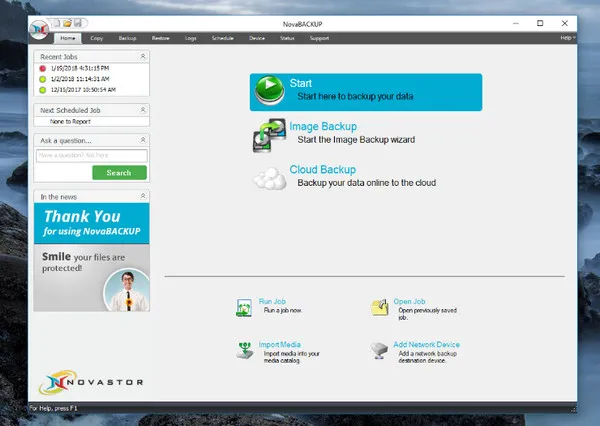Click the Add Network Device drive icon

[x=379, y=350]
